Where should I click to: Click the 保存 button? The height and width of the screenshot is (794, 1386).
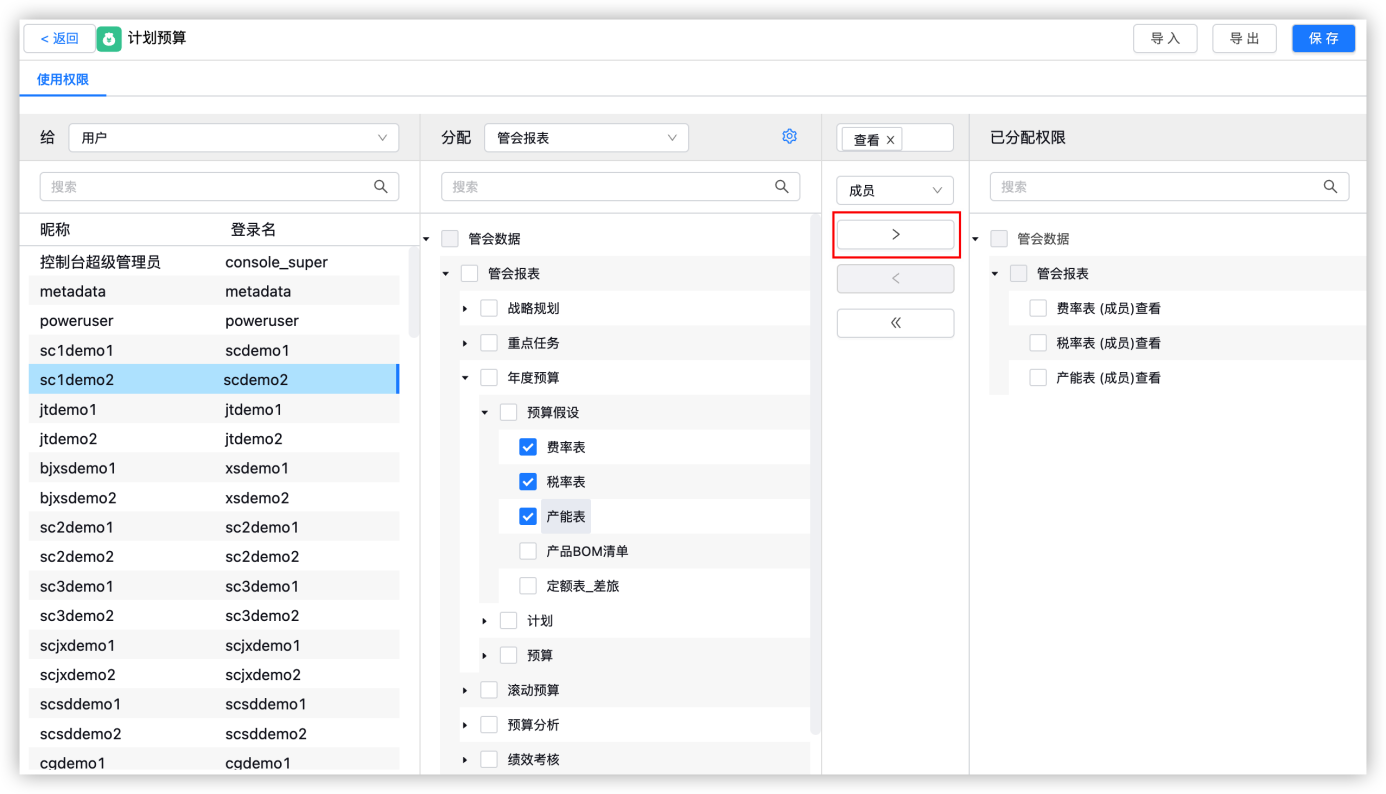click(1322, 38)
